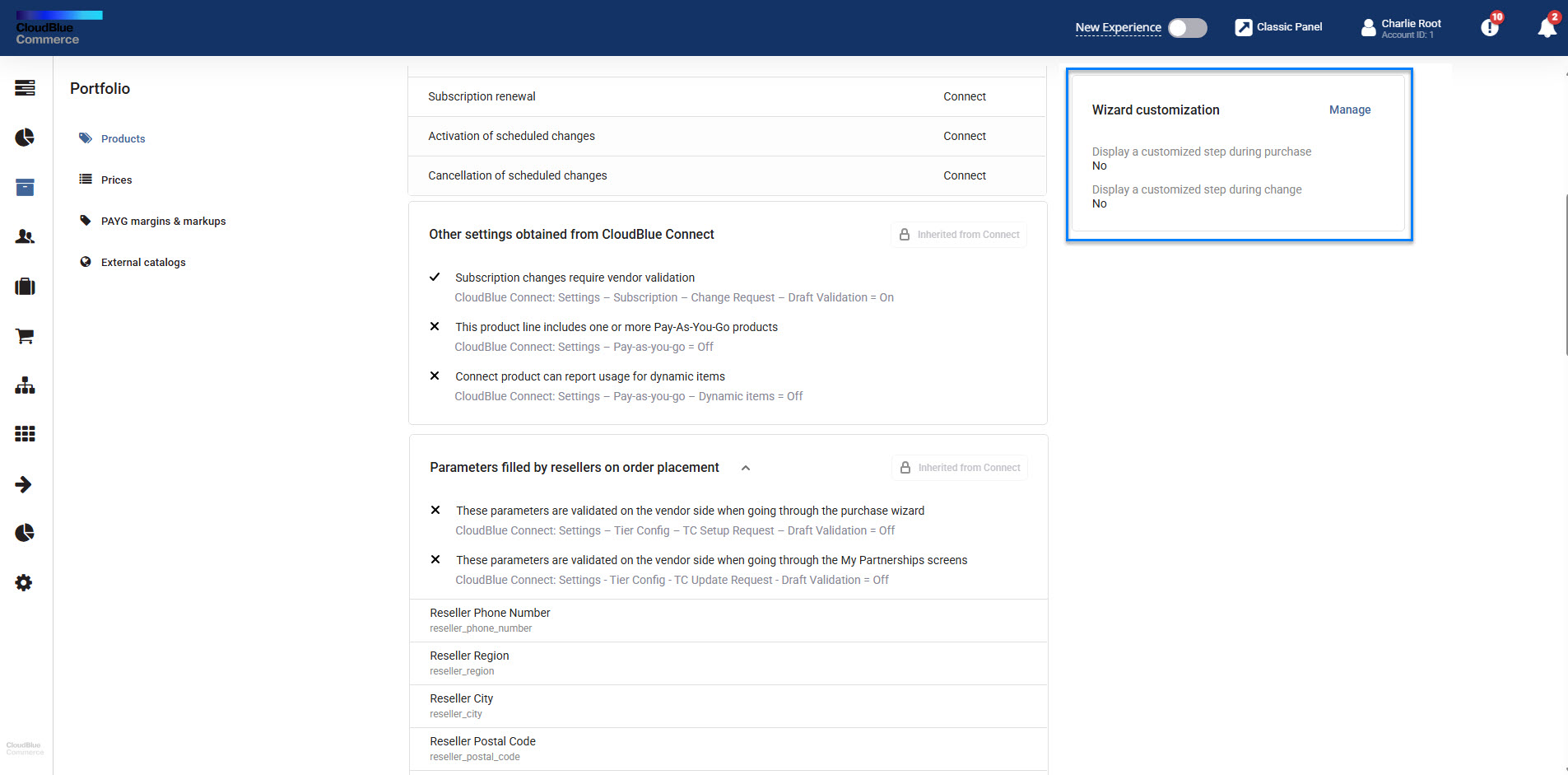This screenshot has width=1568, height=775.
Task: Open the alerts icon with badge 10
Action: (1491, 26)
